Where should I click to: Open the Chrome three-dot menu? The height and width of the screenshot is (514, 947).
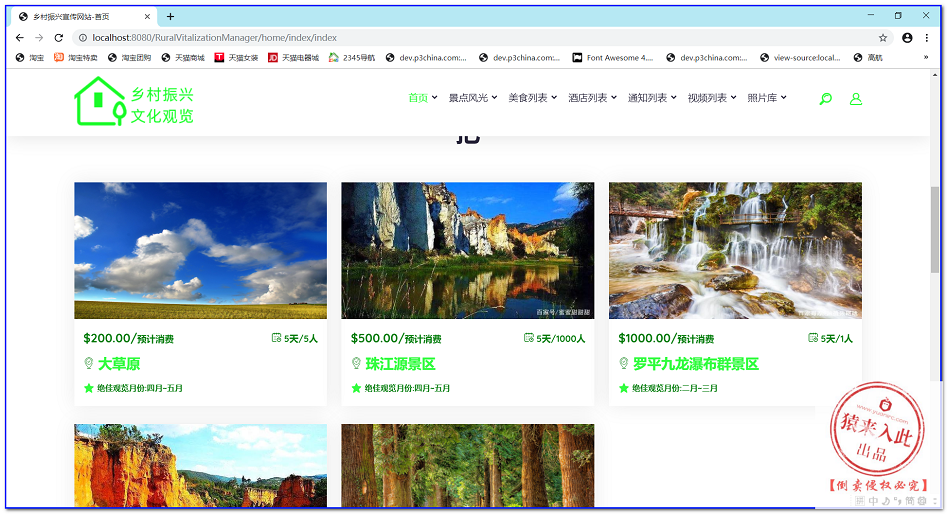[x=927, y=37]
